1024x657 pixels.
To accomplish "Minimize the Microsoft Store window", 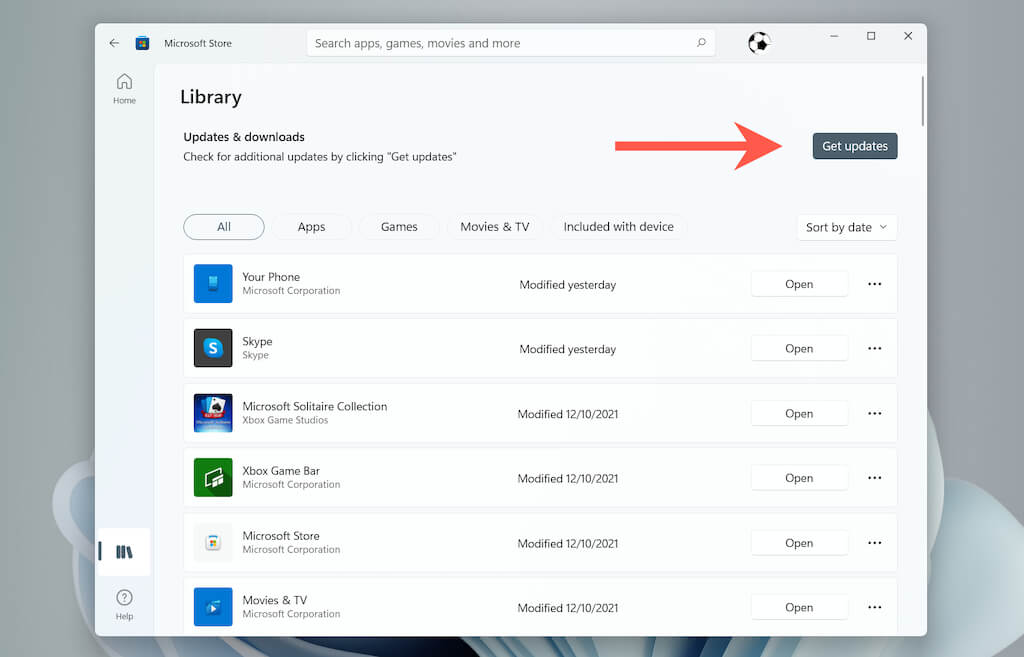I will click(834, 36).
